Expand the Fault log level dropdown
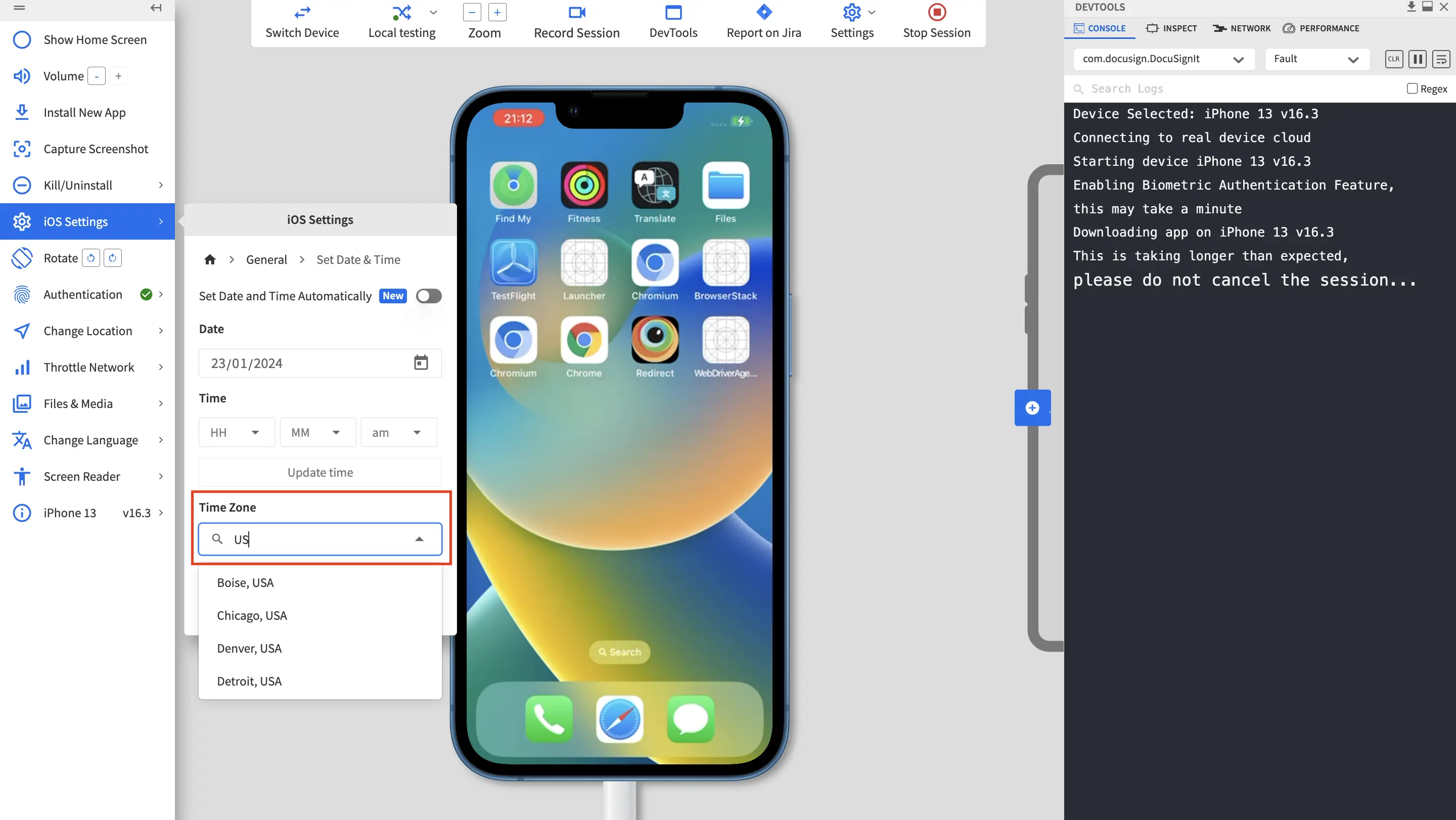Image resolution: width=1456 pixels, height=820 pixels. coord(1316,59)
